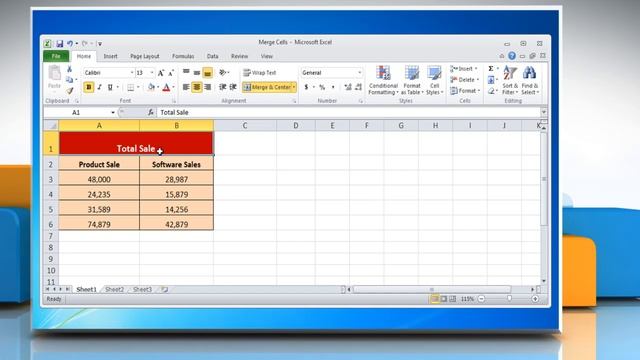The image size is (640, 360).
Task: Open Format as Table gallery
Action: [412, 80]
